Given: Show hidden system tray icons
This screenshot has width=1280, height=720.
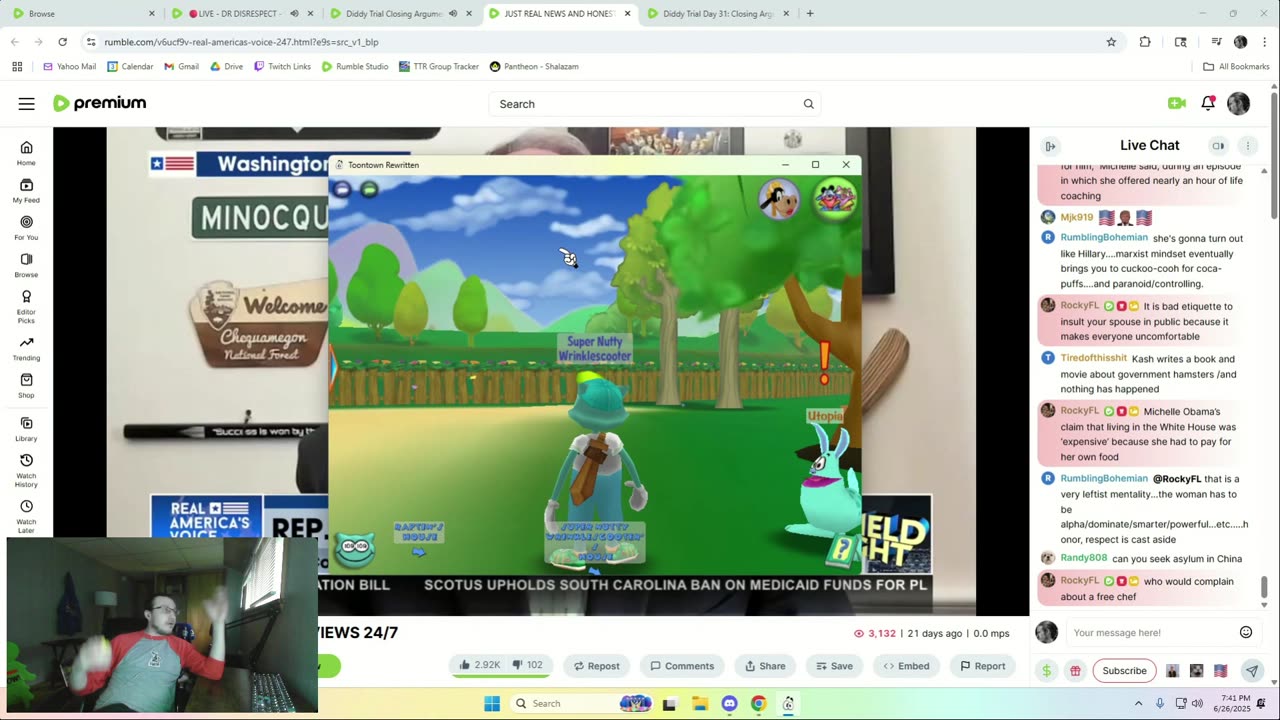Looking at the screenshot, I should 1138,704.
